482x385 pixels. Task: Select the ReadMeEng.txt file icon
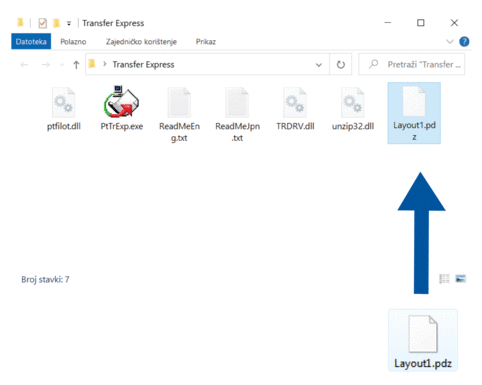[179, 102]
